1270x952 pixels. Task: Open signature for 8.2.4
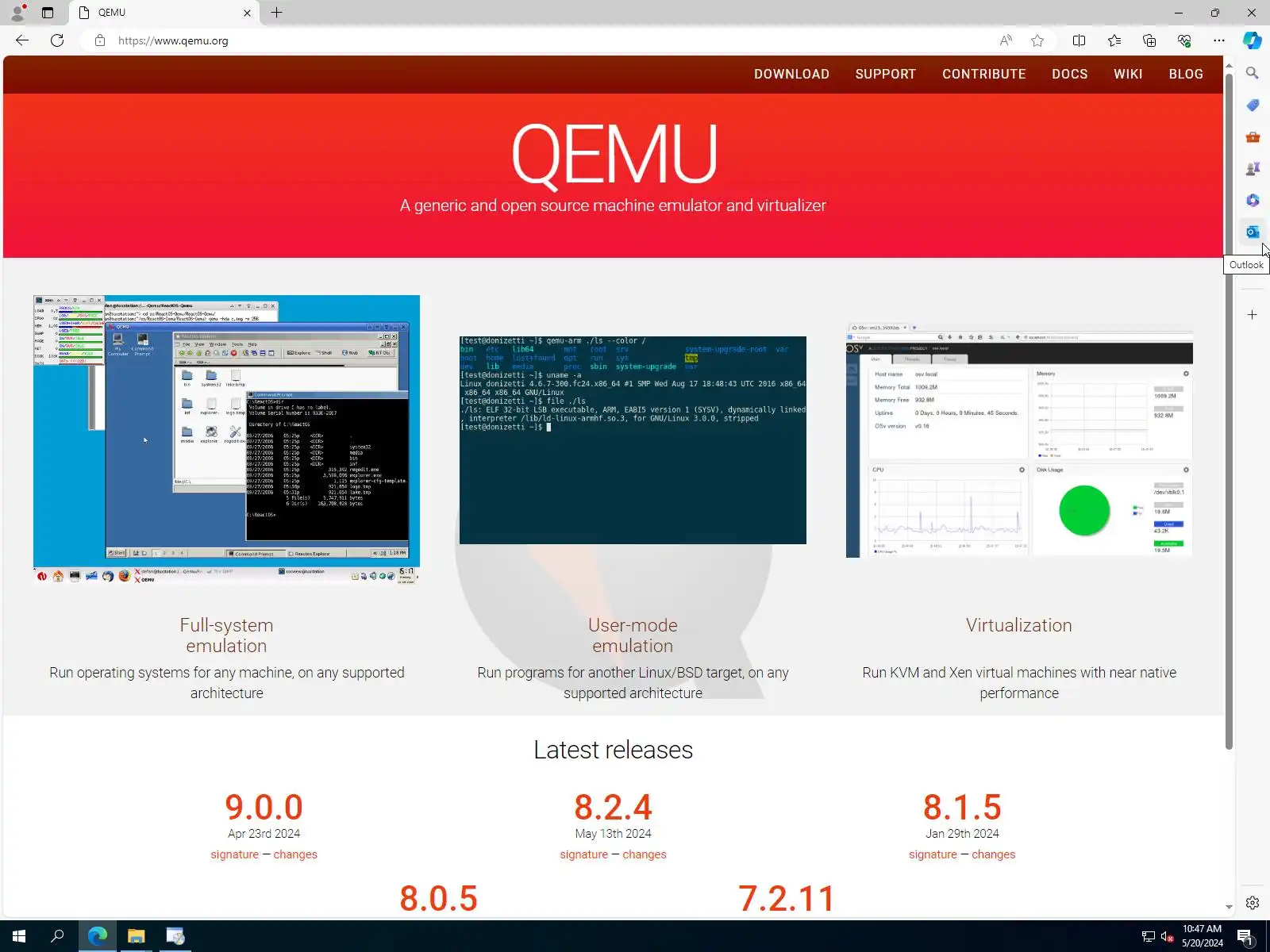coord(583,854)
